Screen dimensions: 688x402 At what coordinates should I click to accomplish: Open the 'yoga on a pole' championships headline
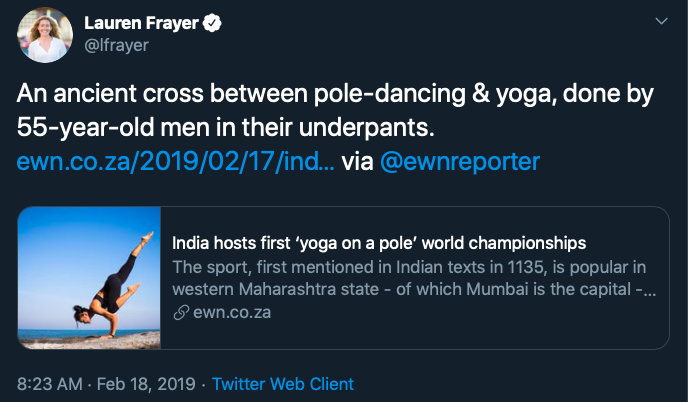pyautogui.click(x=379, y=243)
